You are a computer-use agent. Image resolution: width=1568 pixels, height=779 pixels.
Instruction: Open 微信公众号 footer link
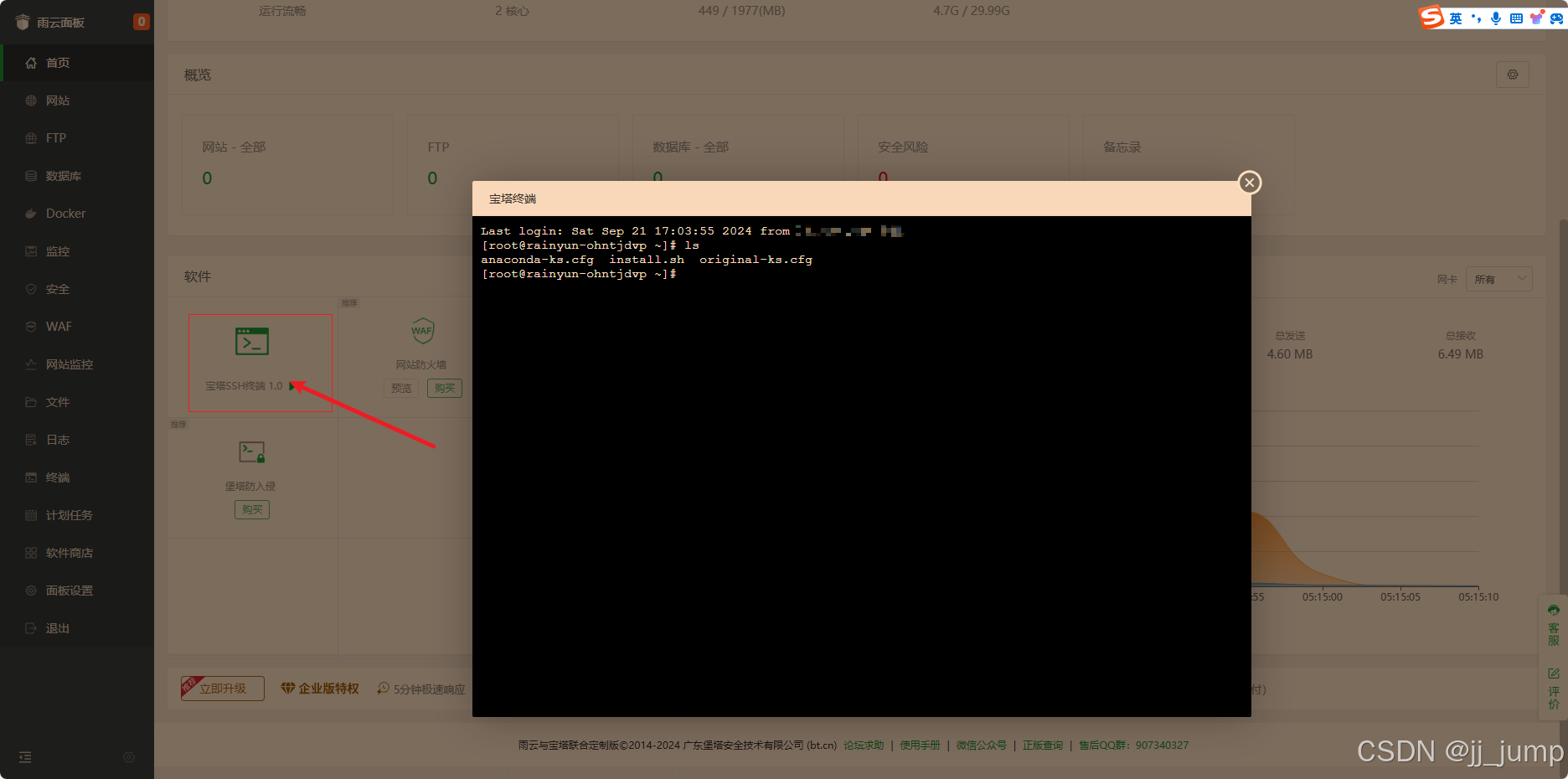pos(982,745)
